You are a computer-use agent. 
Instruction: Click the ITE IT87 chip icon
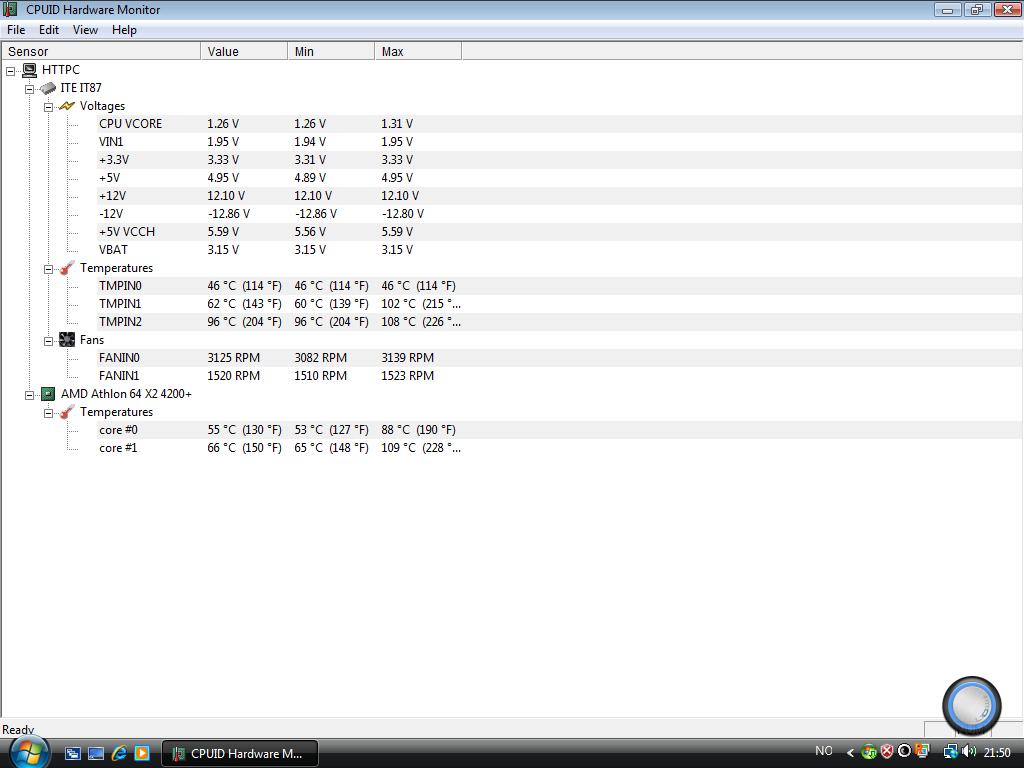tap(48, 88)
